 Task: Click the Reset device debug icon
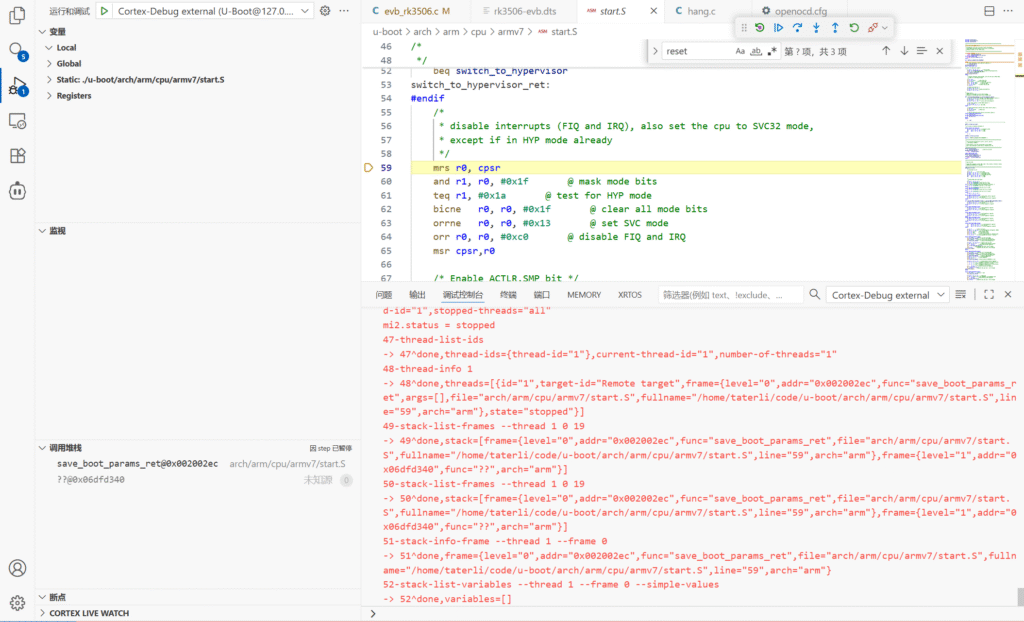(759, 28)
